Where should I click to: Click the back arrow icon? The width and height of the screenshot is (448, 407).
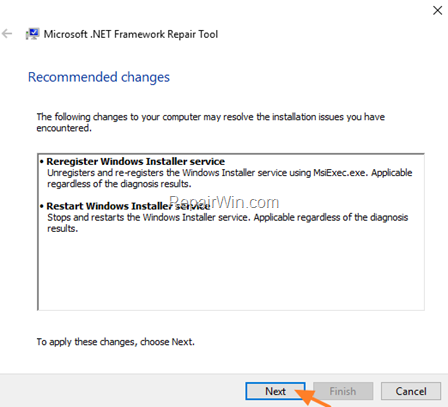point(7,34)
